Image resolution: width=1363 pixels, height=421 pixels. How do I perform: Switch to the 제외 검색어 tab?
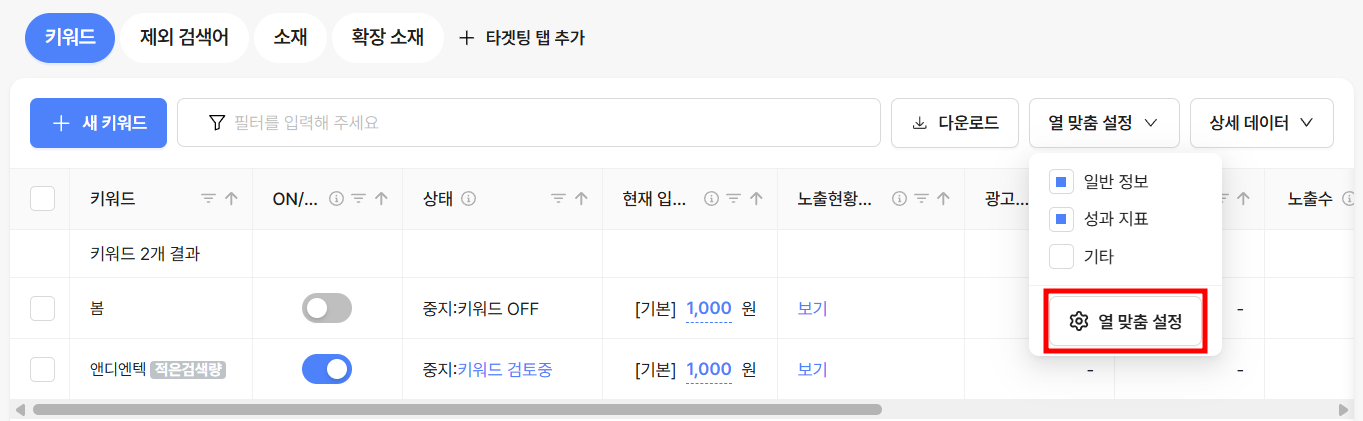click(x=185, y=38)
